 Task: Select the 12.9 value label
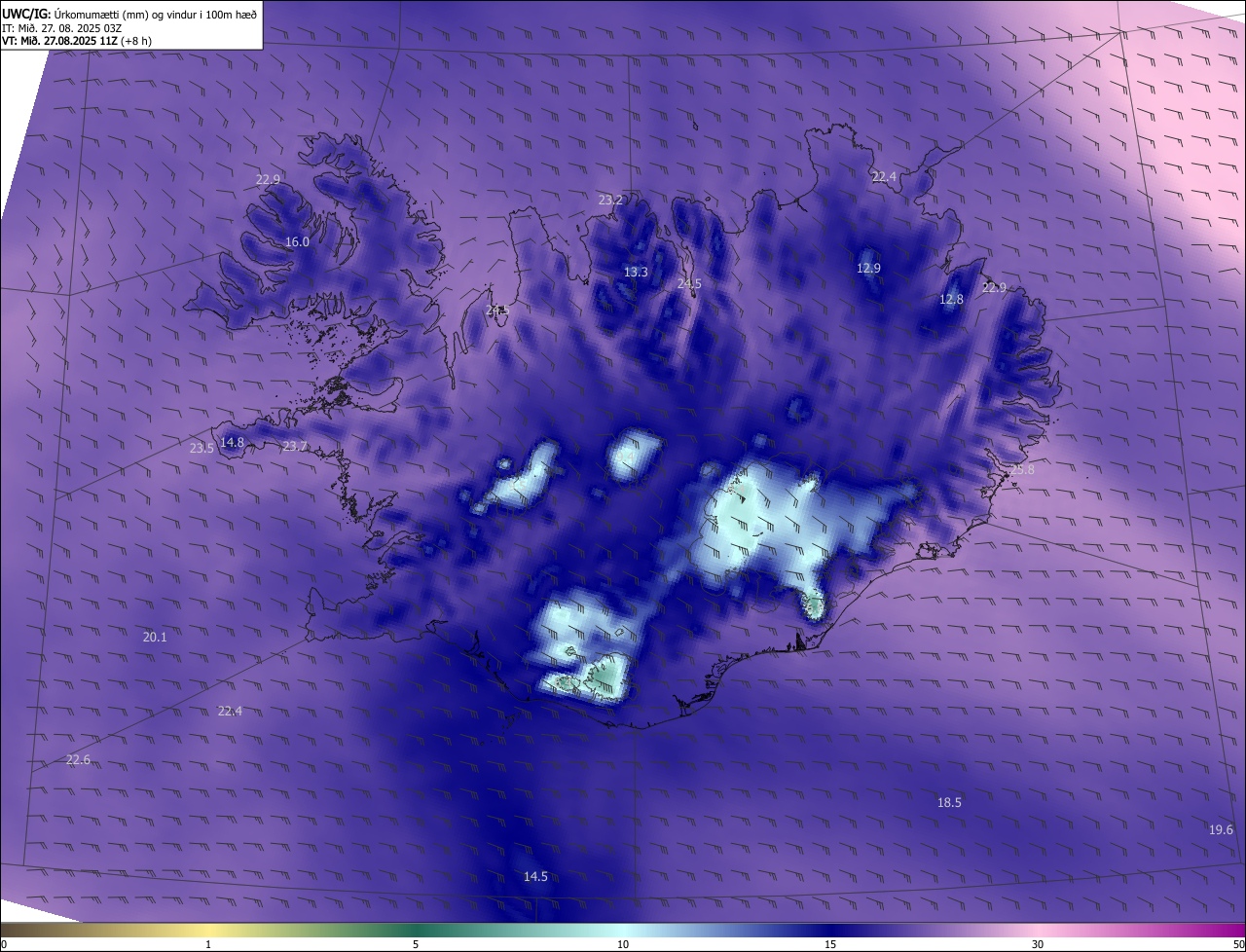pyautogui.click(x=868, y=268)
